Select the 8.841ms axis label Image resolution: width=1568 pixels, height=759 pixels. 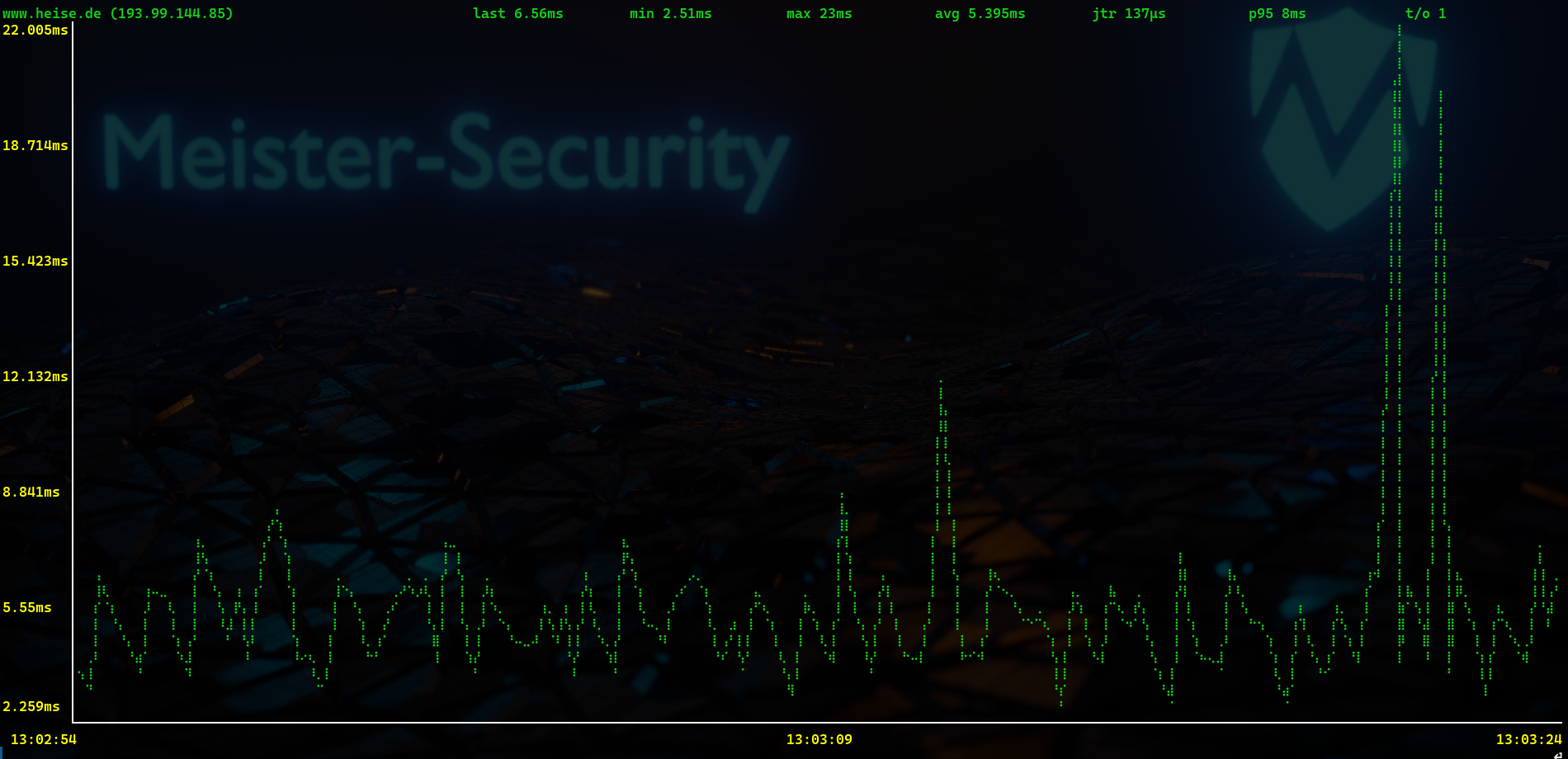coord(31,493)
